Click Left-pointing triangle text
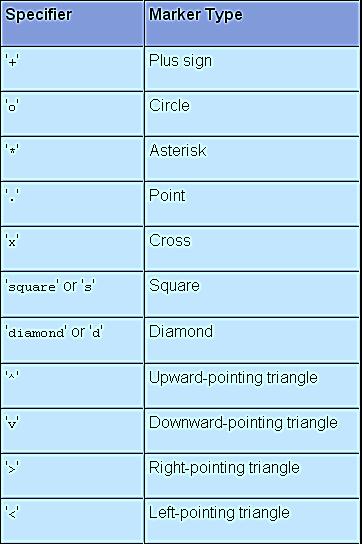362x544 pixels. (219, 513)
